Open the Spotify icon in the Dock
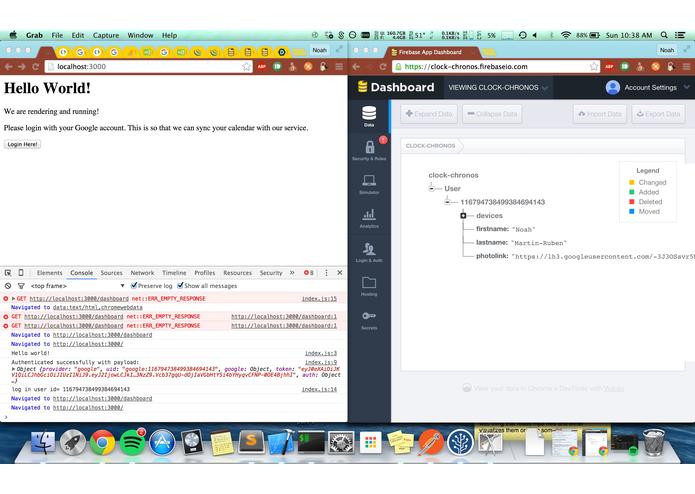The height and width of the screenshot is (494, 695). pyautogui.click(x=132, y=442)
